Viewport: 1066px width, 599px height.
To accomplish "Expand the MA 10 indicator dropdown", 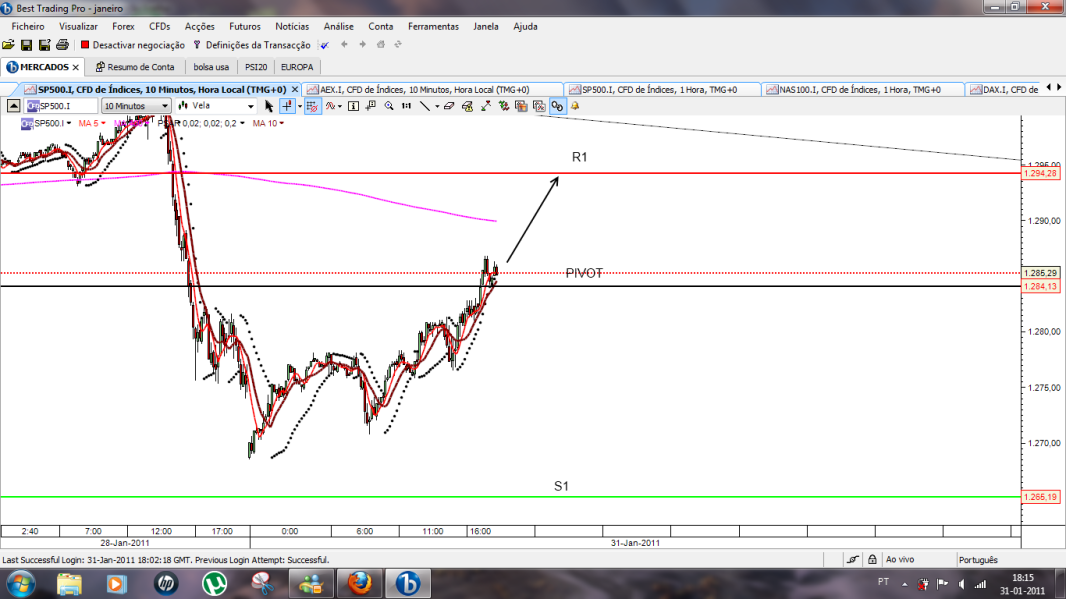I will pos(281,124).
